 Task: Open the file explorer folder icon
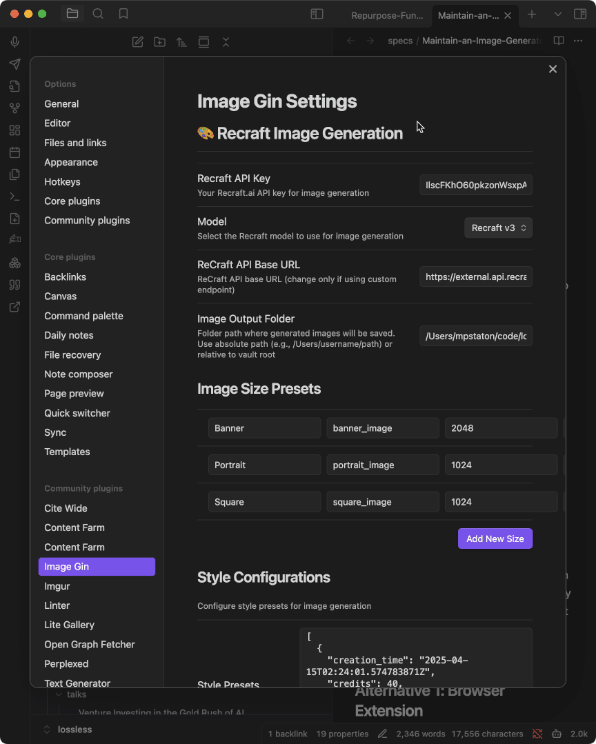73,14
